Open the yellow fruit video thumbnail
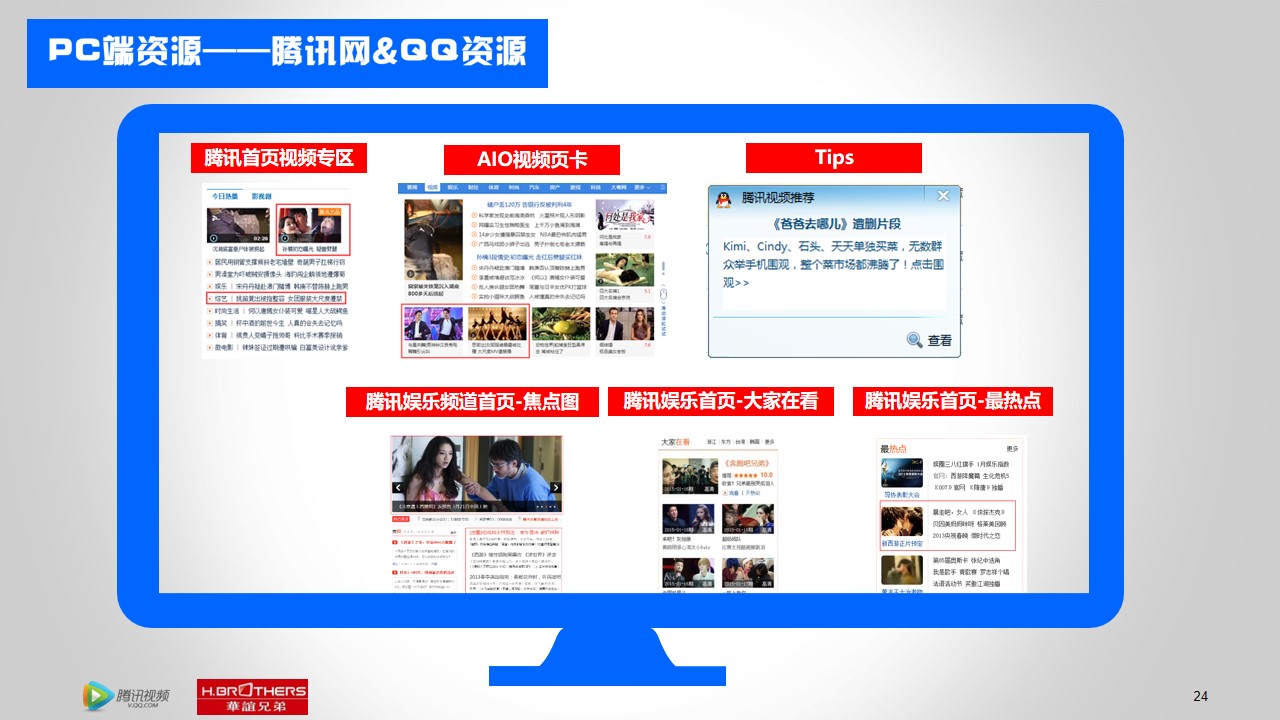The height and width of the screenshot is (720, 1280). pos(561,323)
